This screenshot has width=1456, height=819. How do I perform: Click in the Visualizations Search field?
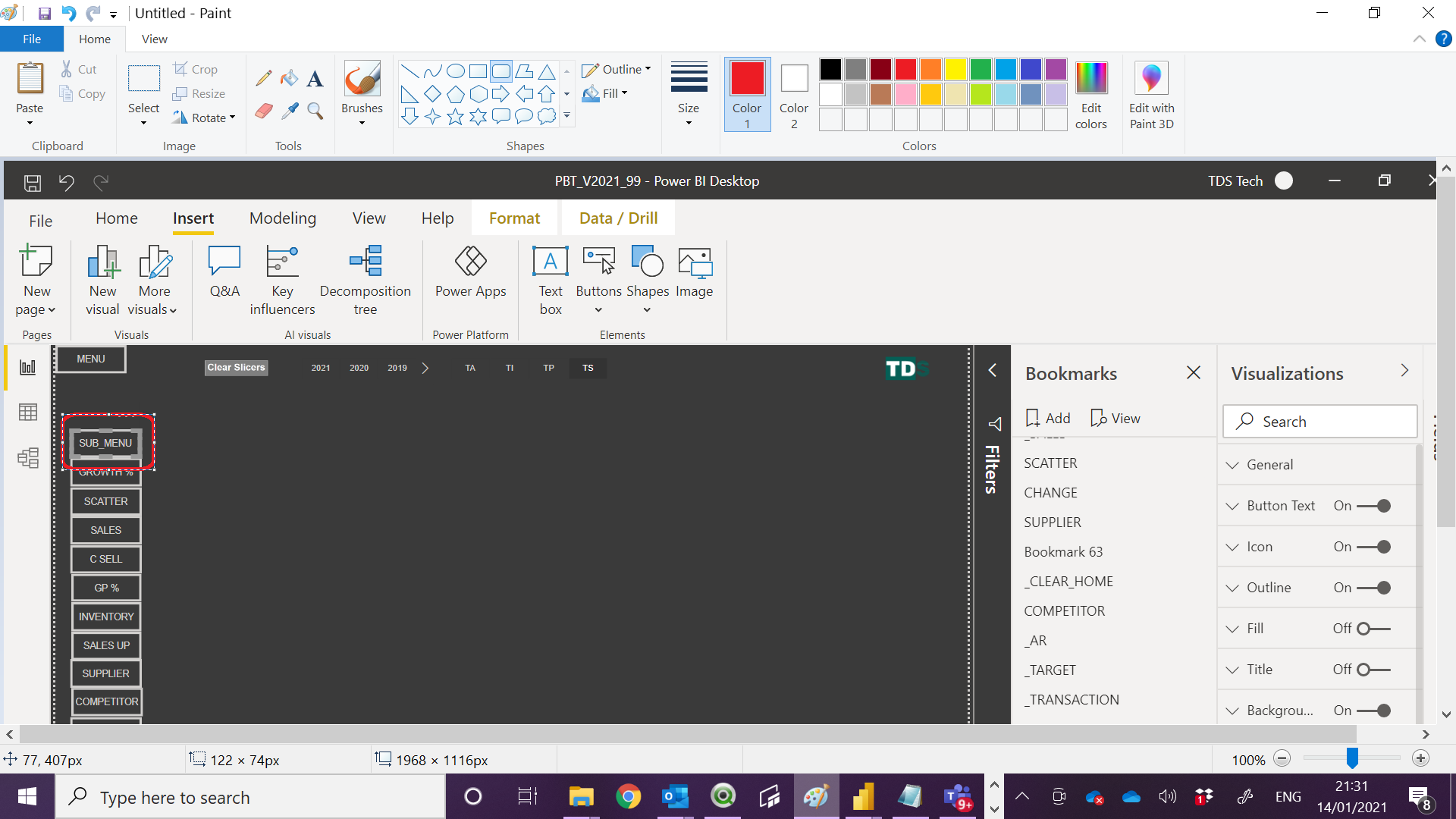(1320, 422)
